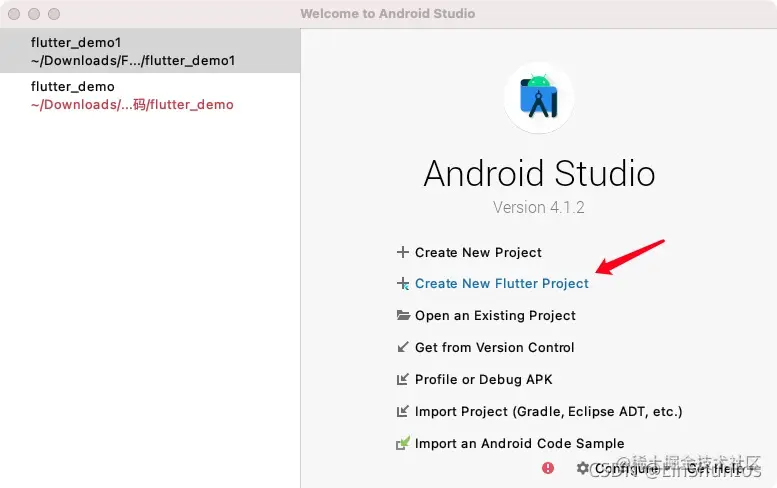Choose Import Project (Gradle, Eclipse ADT, etc.)
The image size is (777, 488).
(549, 411)
